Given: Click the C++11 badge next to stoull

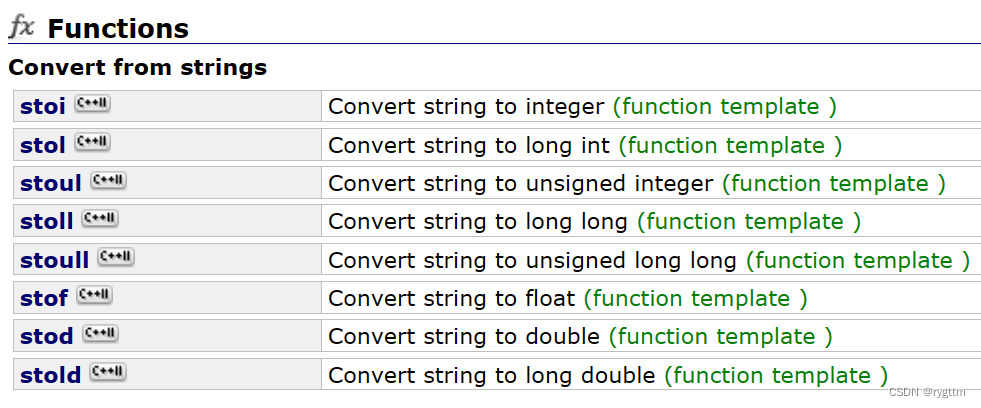Looking at the screenshot, I should click(x=116, y=257).
